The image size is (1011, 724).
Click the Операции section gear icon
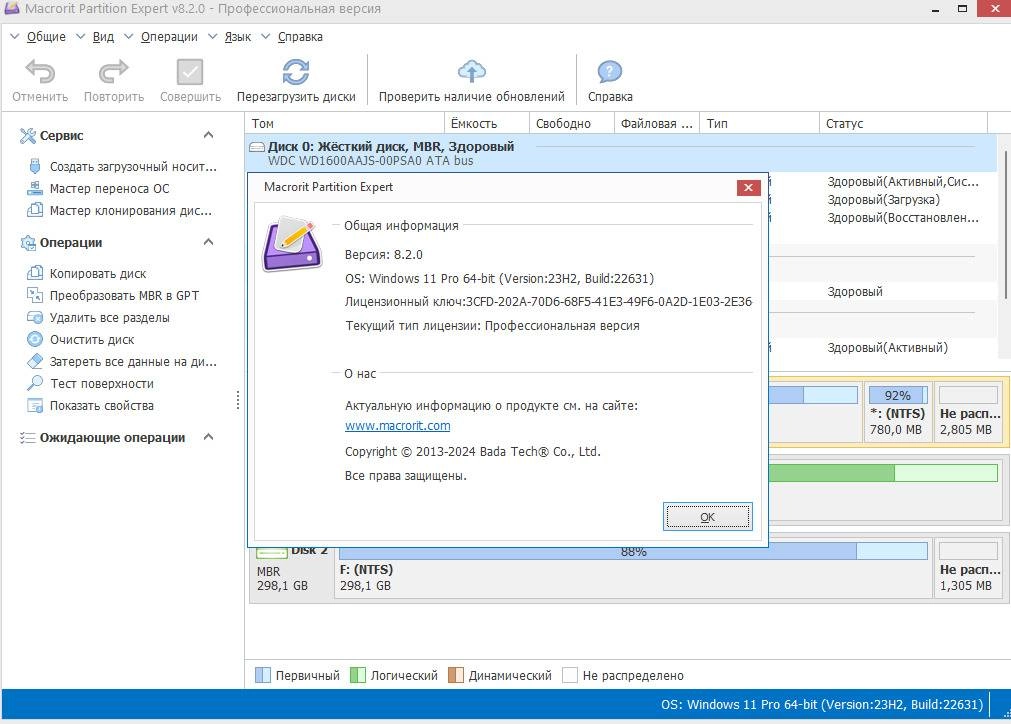pos(28,242)
